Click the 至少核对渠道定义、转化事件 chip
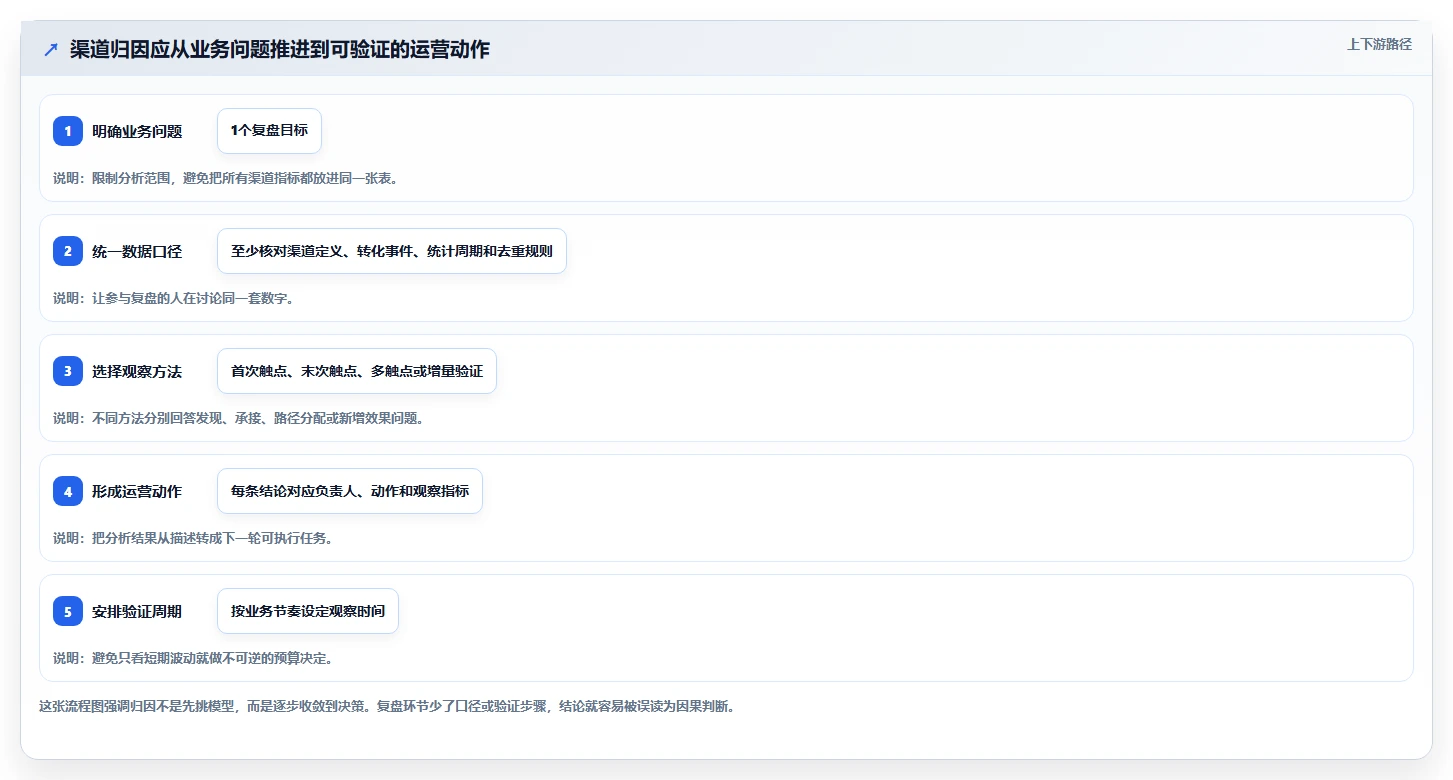1453x780 pixels. pos(392,251)
